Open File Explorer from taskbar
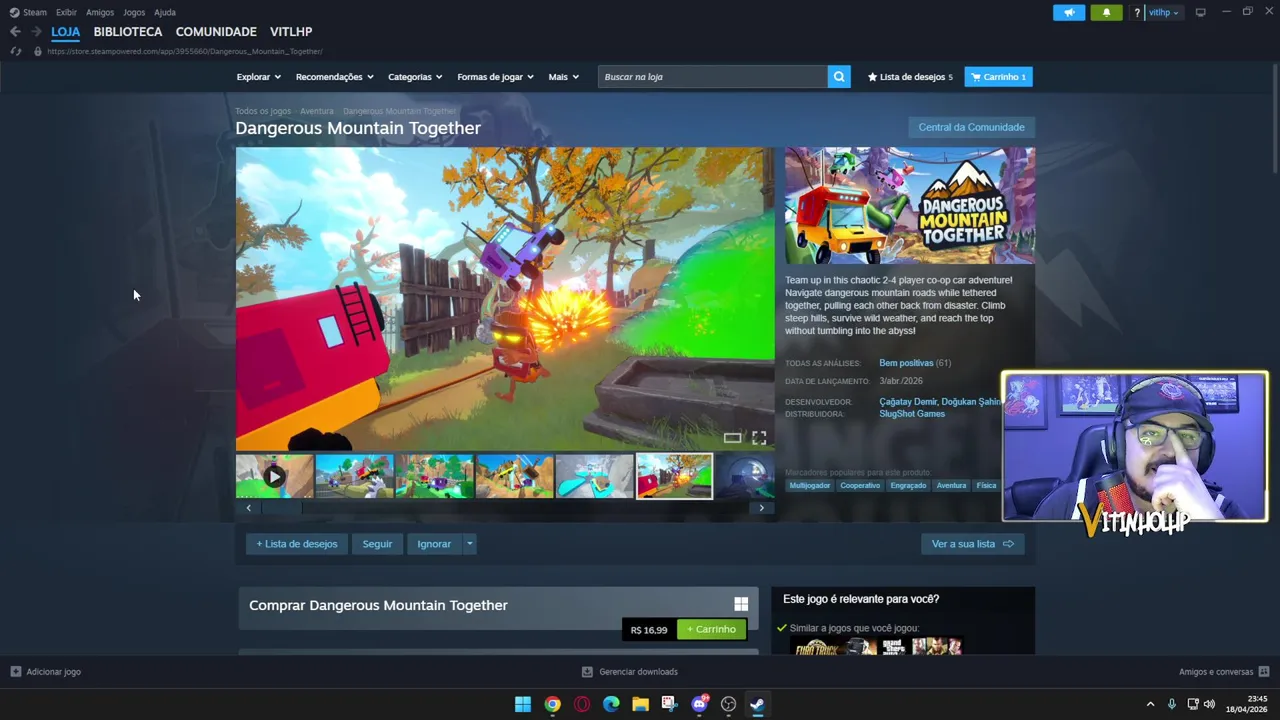This screenshot has width=1280, height=720. 640,704
